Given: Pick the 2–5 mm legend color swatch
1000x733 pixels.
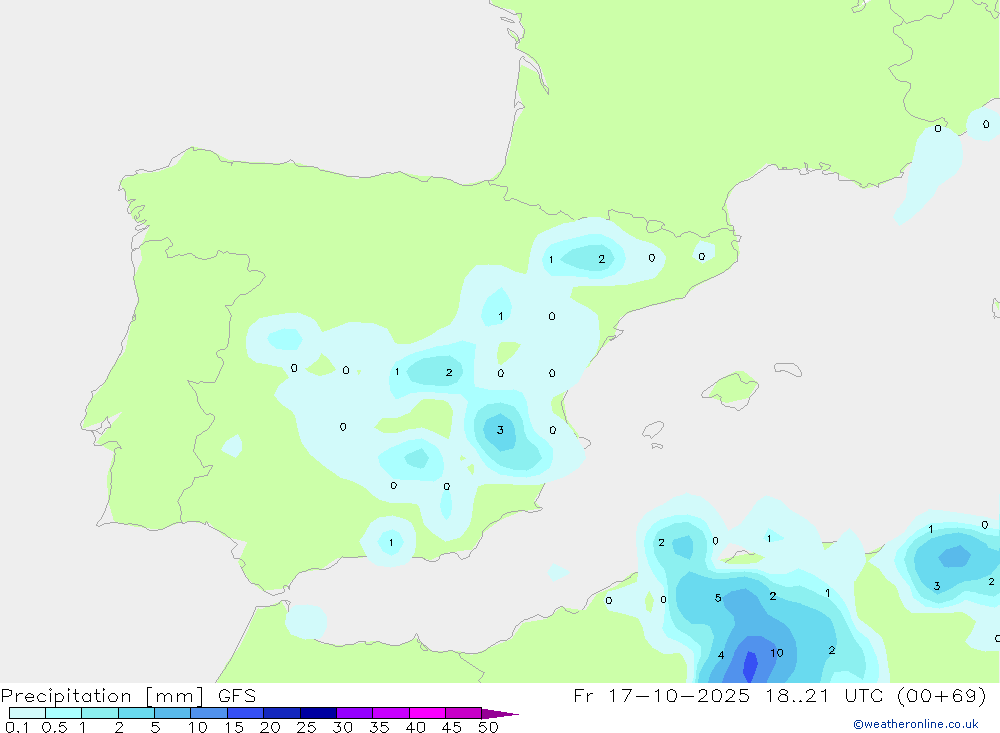Looking at the screenshot, I should click(136, 713).
